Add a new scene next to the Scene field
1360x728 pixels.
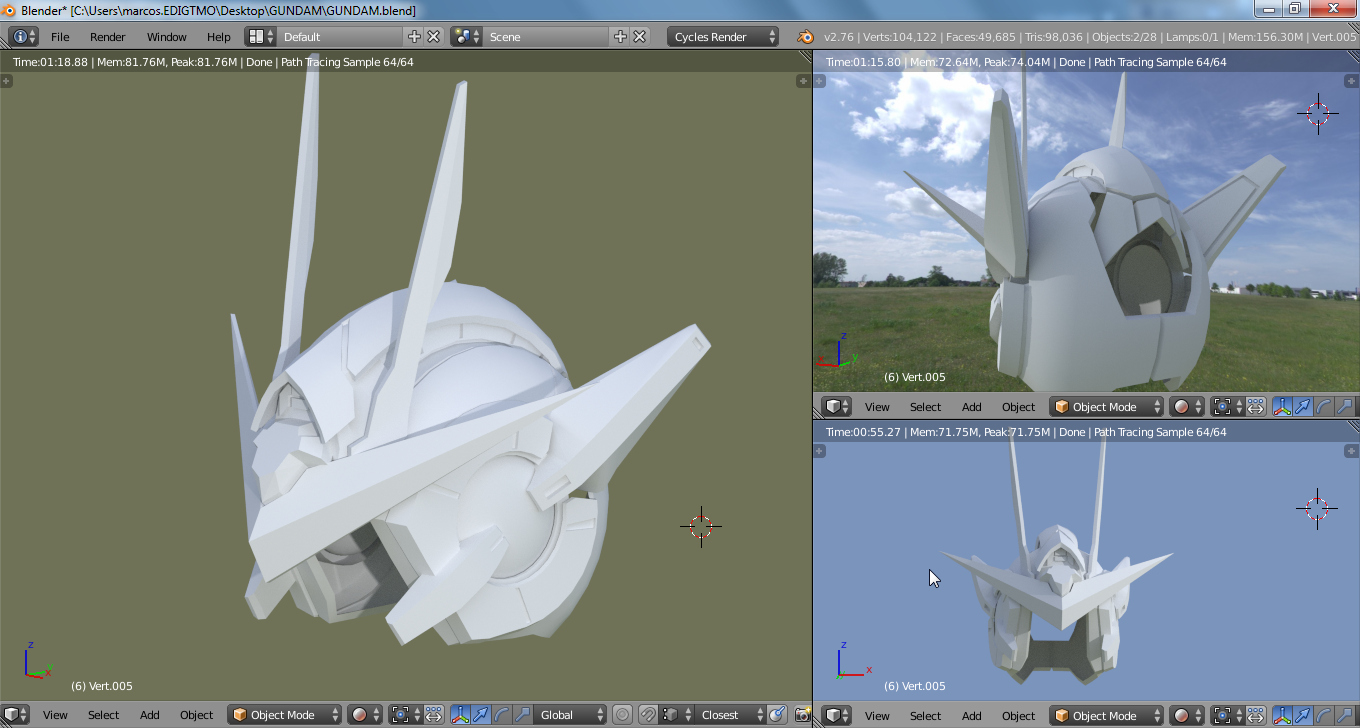pyautogui.click(x=620, y=37)
